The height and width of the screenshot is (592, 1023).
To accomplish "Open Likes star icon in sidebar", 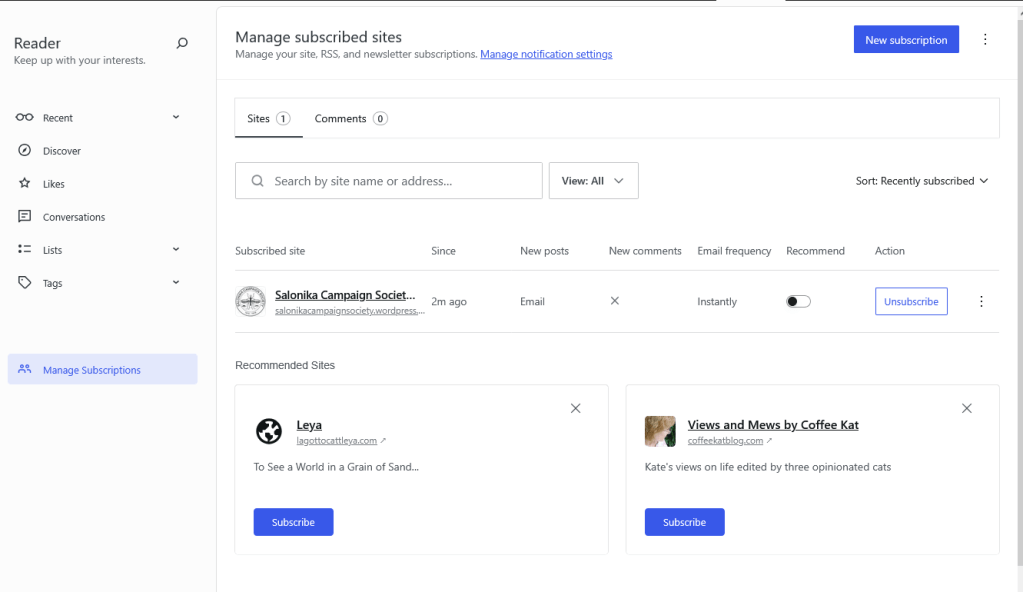I will point(25,184).
